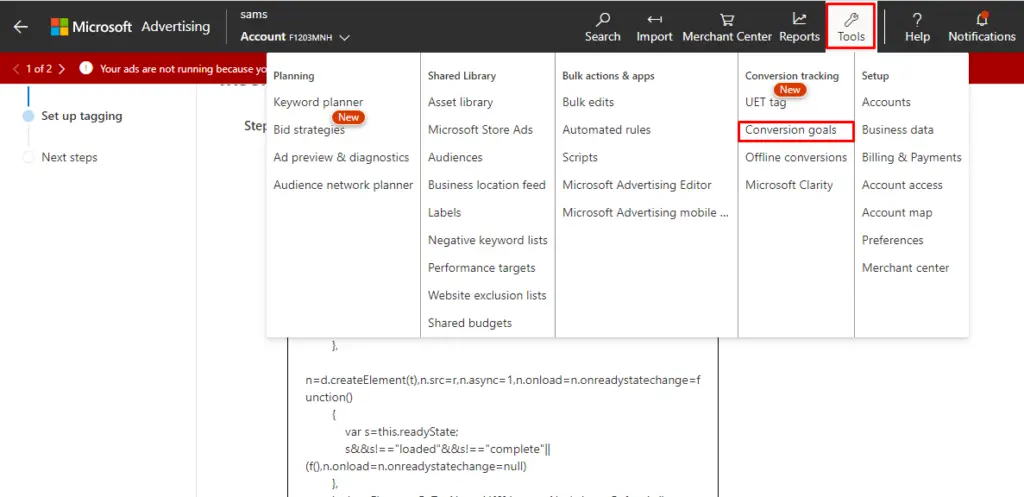Open the Import arrows icon
The image size is (1024, 497).
(654, 20)
